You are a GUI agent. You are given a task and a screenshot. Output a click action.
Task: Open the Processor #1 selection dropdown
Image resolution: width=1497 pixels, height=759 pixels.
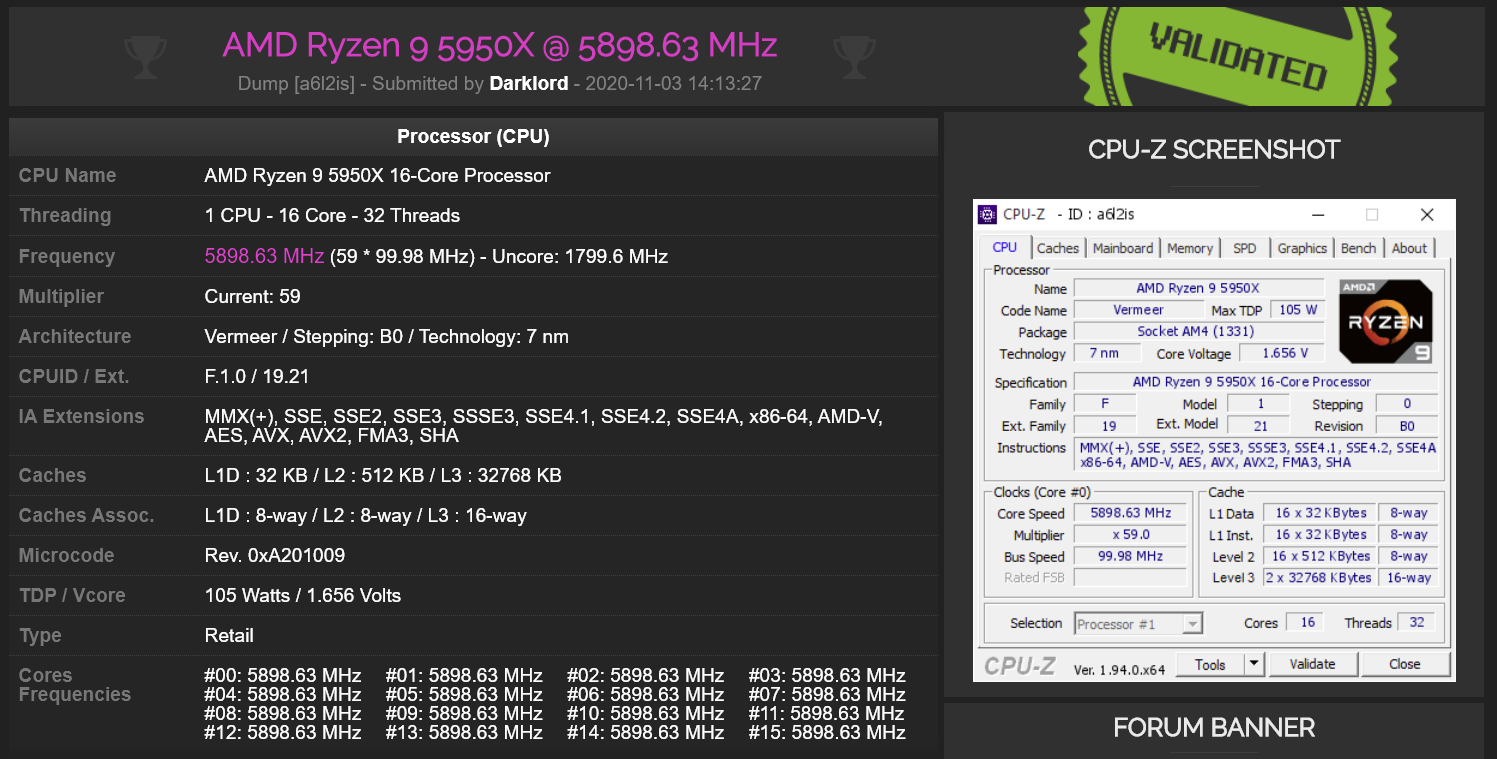(1138, 624)
